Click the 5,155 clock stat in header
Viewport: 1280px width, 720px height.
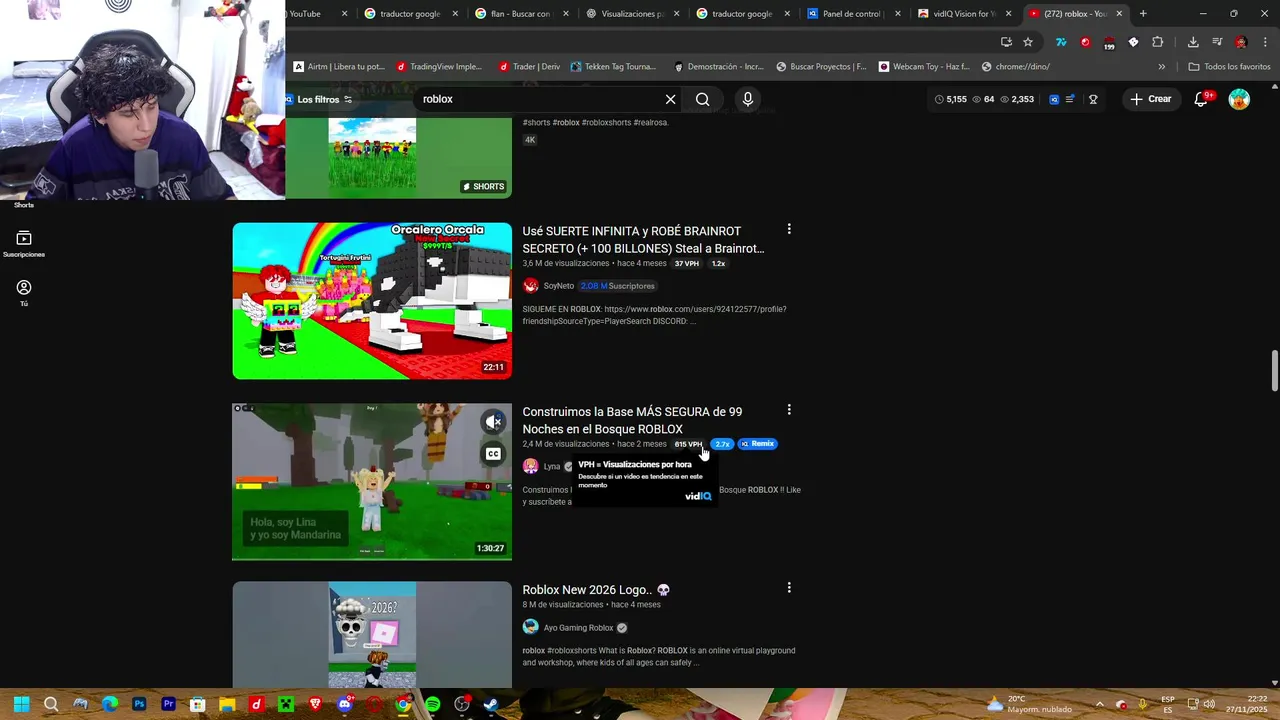coord(950,99)
